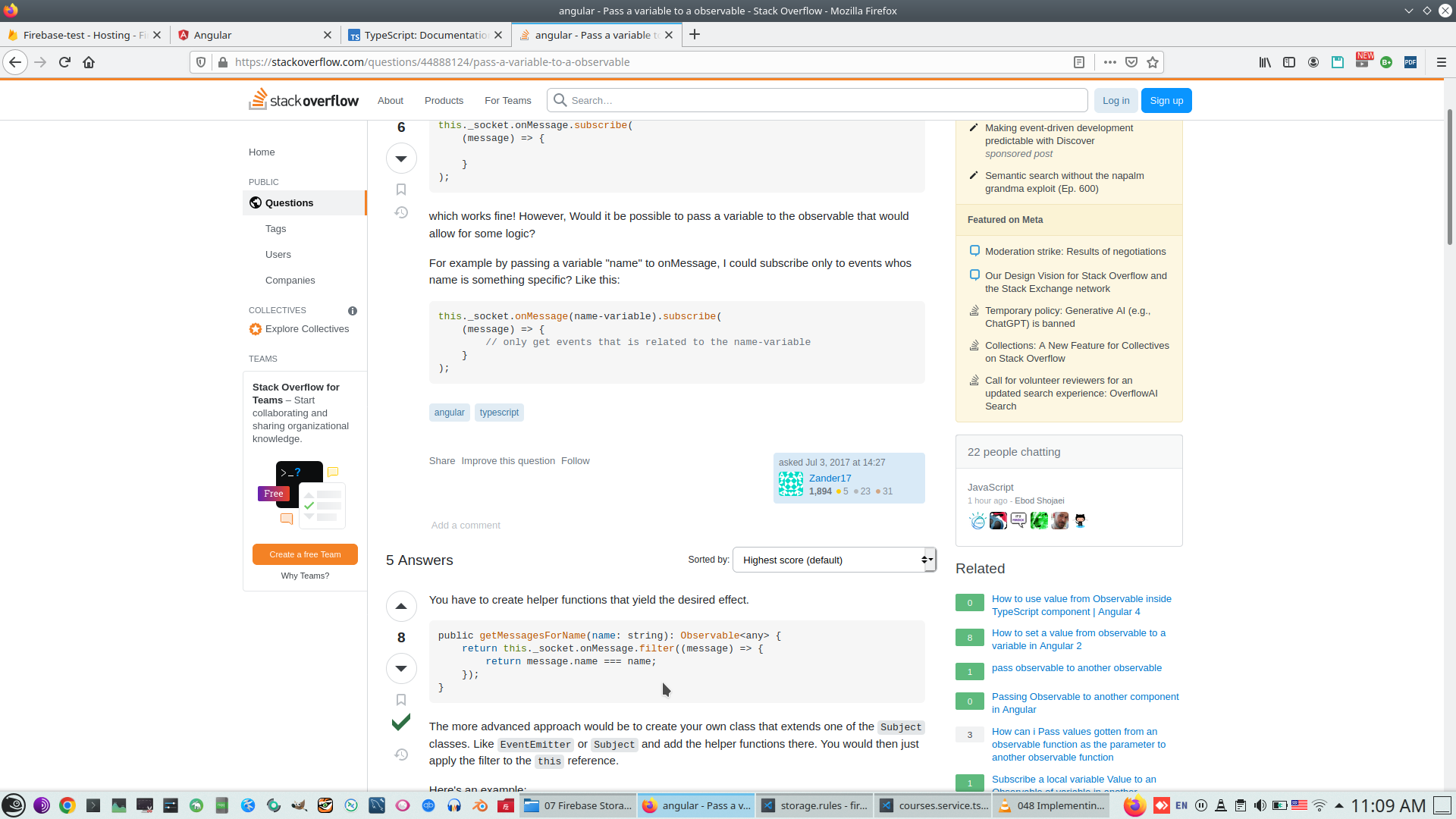Image resolution: width=1456 pixels, height=819 pixels.
Task: Bookmark this page with the star icon
Action: pyautogui.click(x=1153, y=62)
